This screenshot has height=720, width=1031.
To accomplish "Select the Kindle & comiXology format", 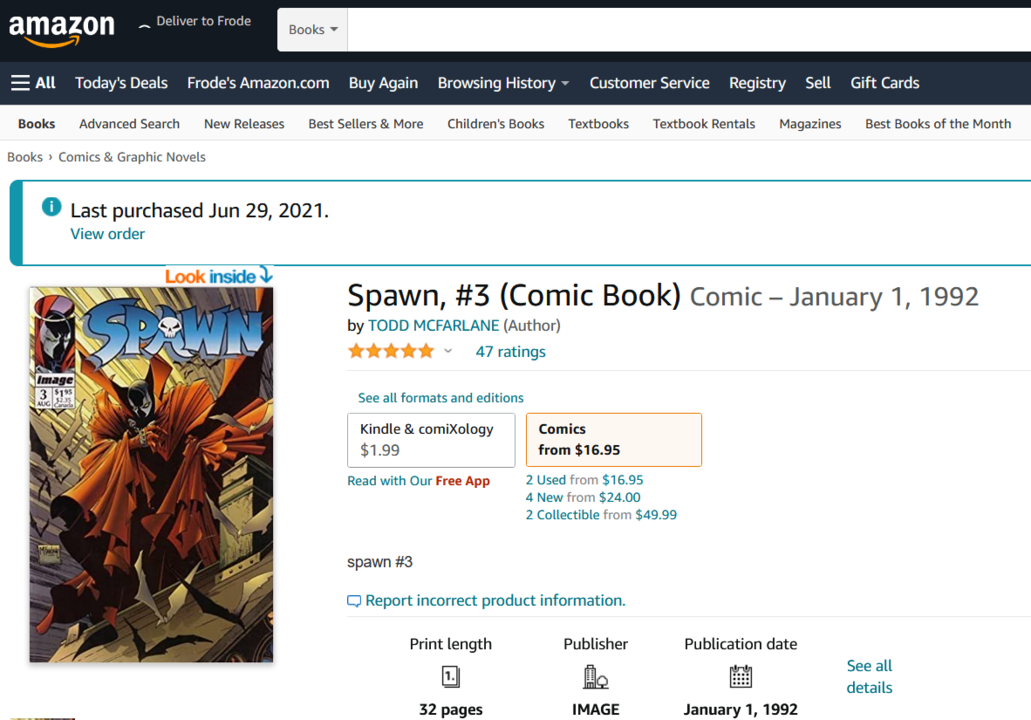I will [430, 439].
